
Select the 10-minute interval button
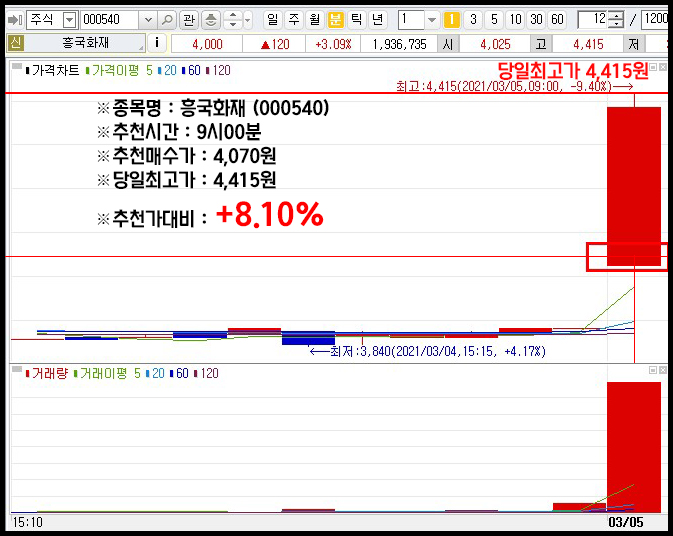pos(515,20)
